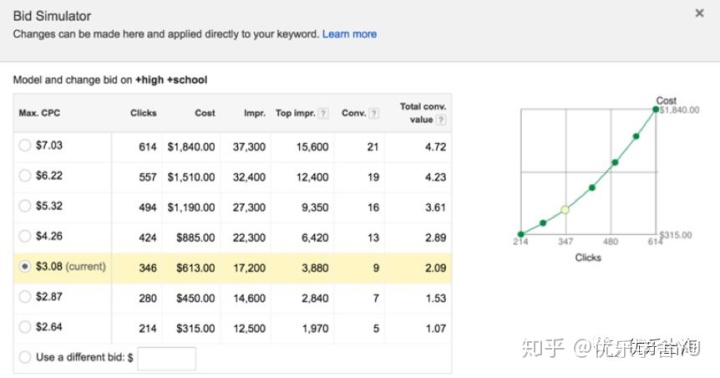Viewport: 720px width, 378px height.
Task: Click the Cost column header in table
Action: (205, 113)
